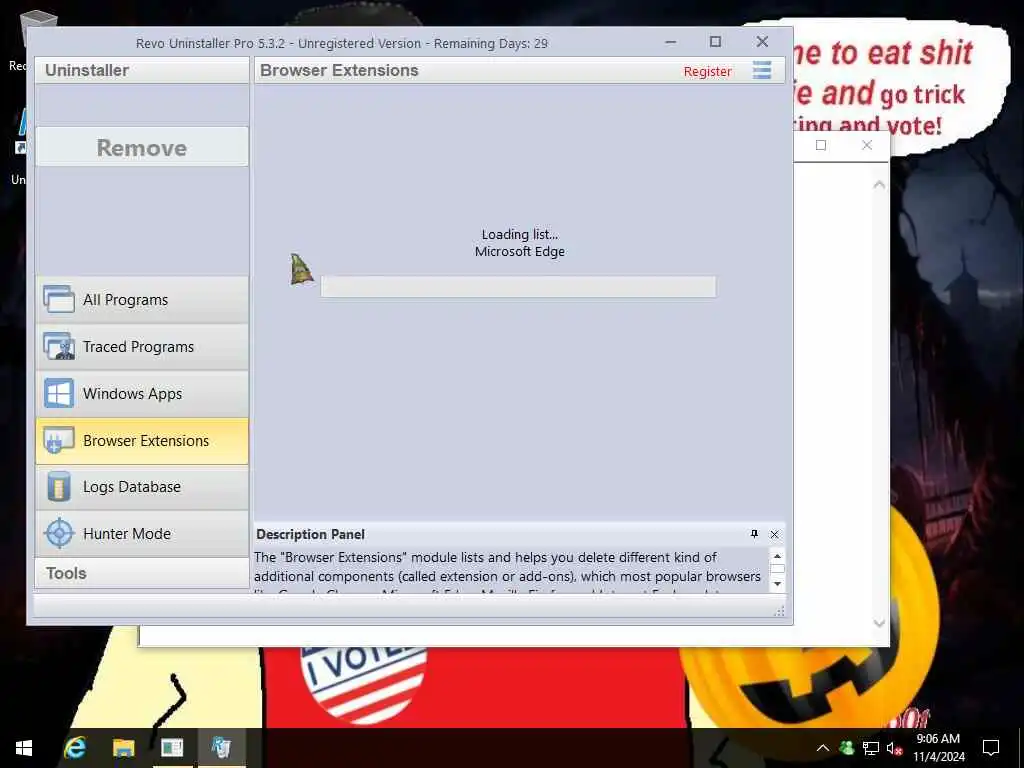Select Browser Extensions in the sidebar
The height and width of the screenshot is (768, 1024).
pyautogui.click(x=142, y=441)
